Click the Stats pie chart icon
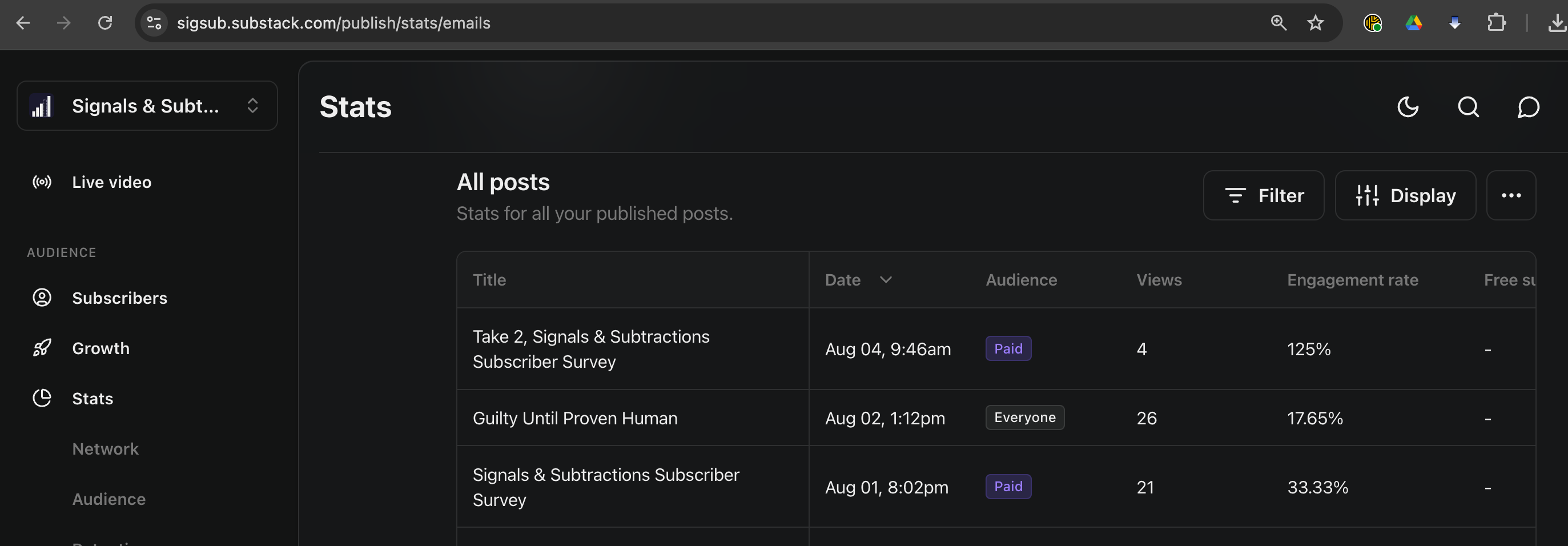Image resolution: width=1568 pixels, height=546 pixels. [42, 398]
